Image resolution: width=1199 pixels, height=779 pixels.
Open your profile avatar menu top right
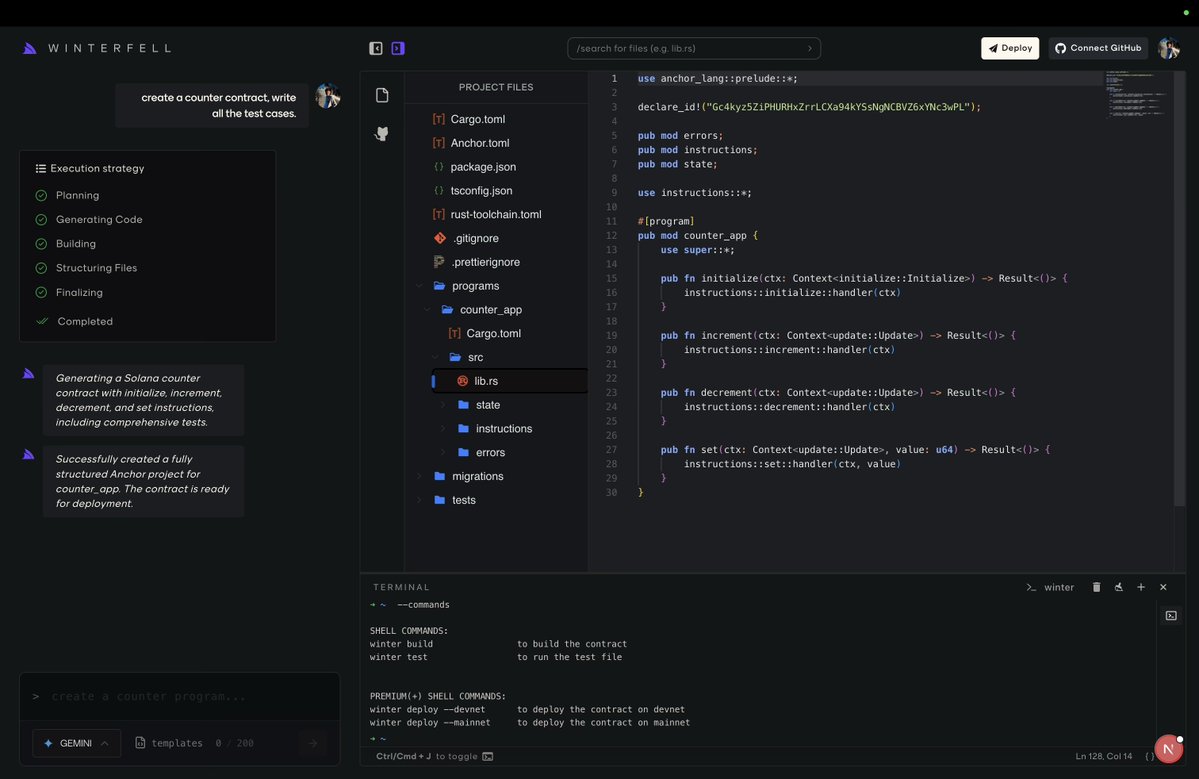pyautogui.click(x=1168, y=47)
